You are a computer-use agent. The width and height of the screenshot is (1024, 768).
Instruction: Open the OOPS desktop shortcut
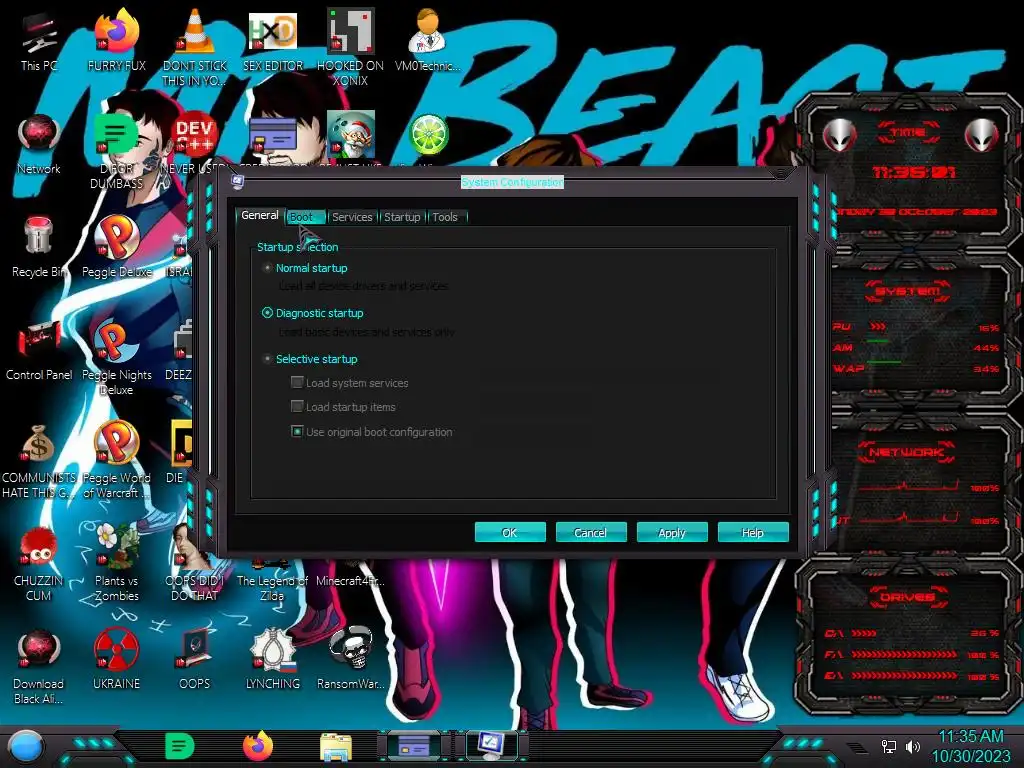click(x=195, y=660)
